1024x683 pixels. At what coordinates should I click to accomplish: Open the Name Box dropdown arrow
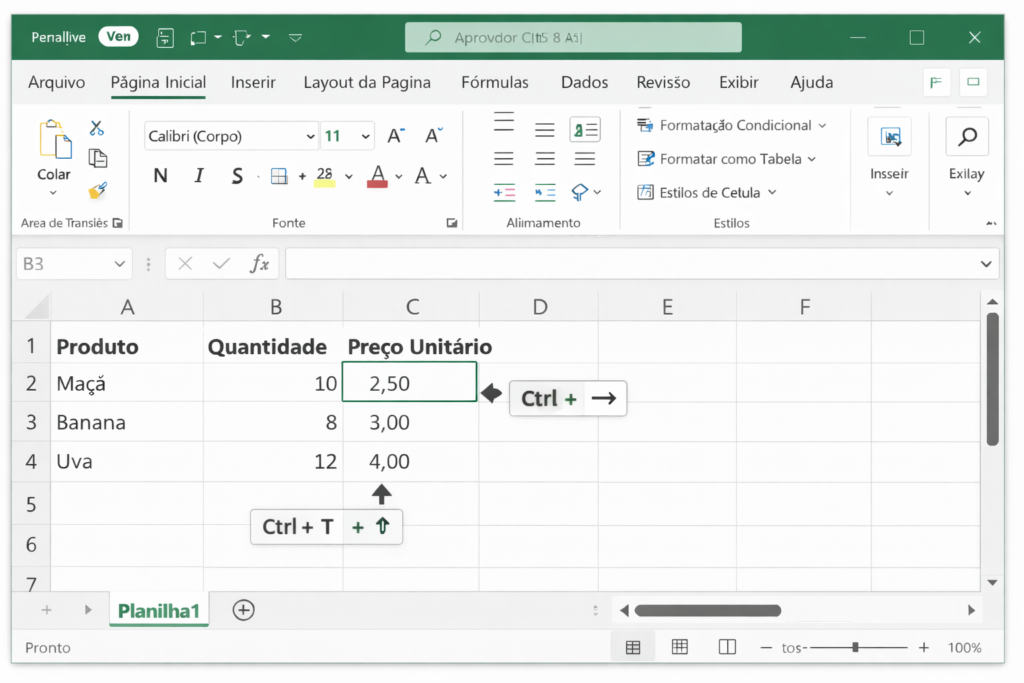tap(120, 264)
